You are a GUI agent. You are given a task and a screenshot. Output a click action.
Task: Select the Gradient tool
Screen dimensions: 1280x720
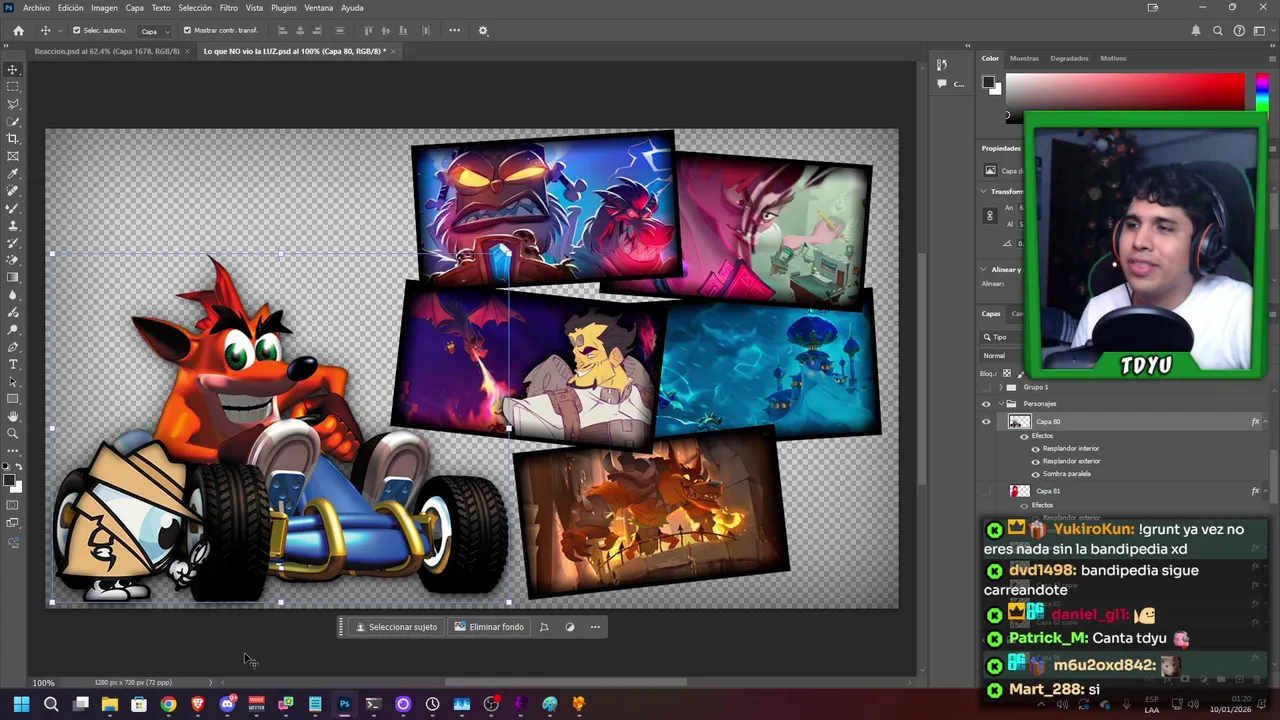pos(13,277)
